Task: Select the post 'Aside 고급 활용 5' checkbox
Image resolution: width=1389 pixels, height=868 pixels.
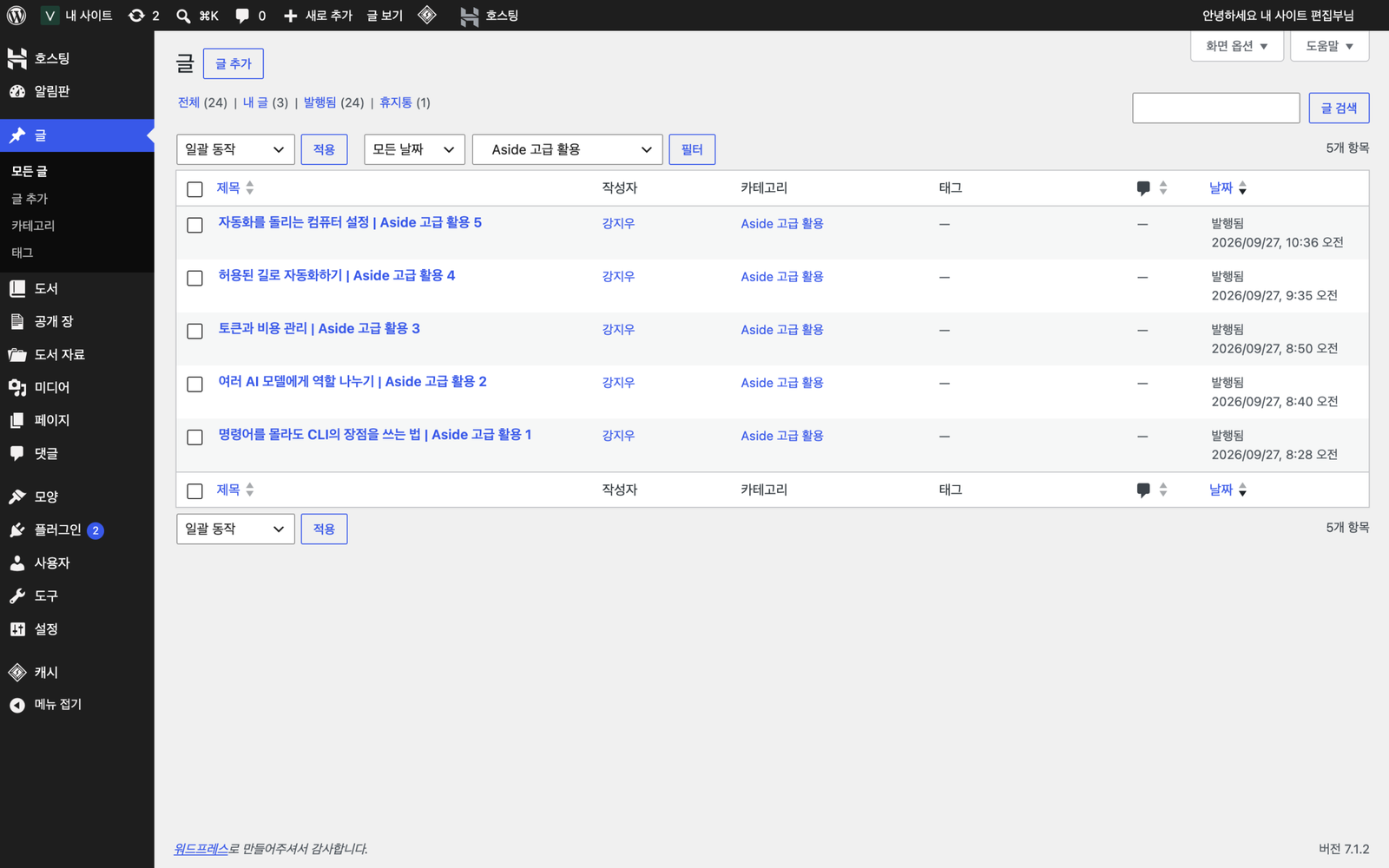Action: (194, 225)
